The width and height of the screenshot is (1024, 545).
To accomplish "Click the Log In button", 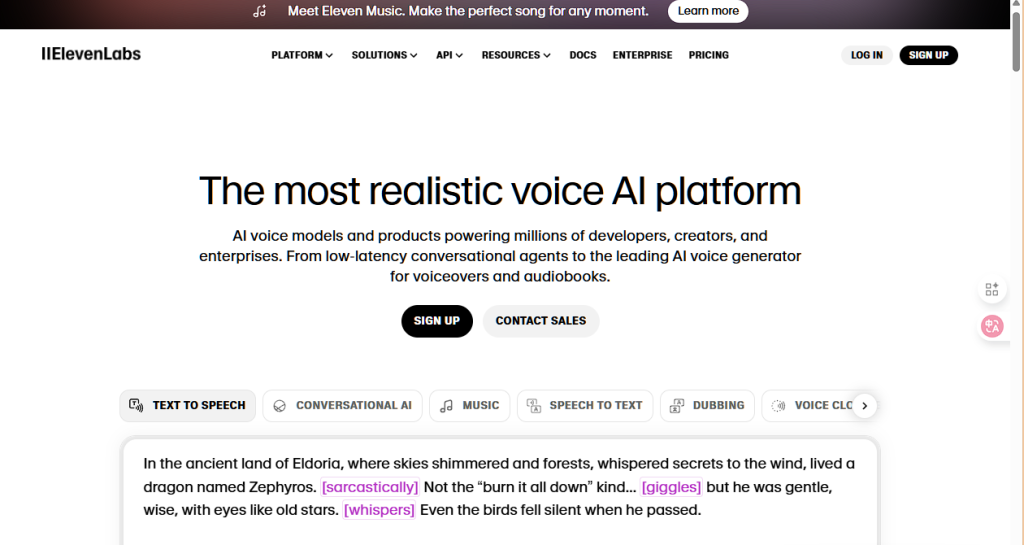I will pyautogui.click(x=867, y=55).
